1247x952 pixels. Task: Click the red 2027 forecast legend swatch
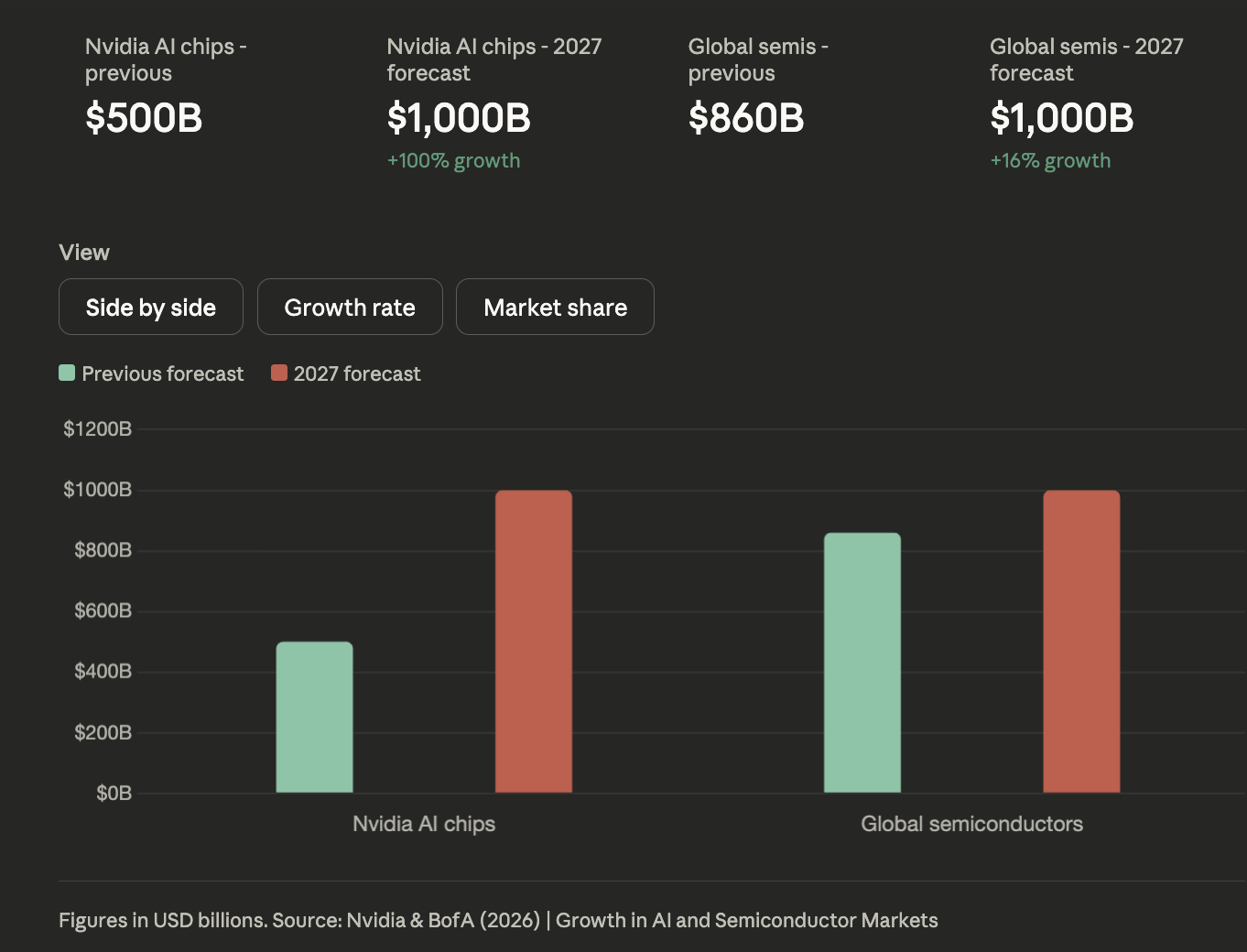279,373
